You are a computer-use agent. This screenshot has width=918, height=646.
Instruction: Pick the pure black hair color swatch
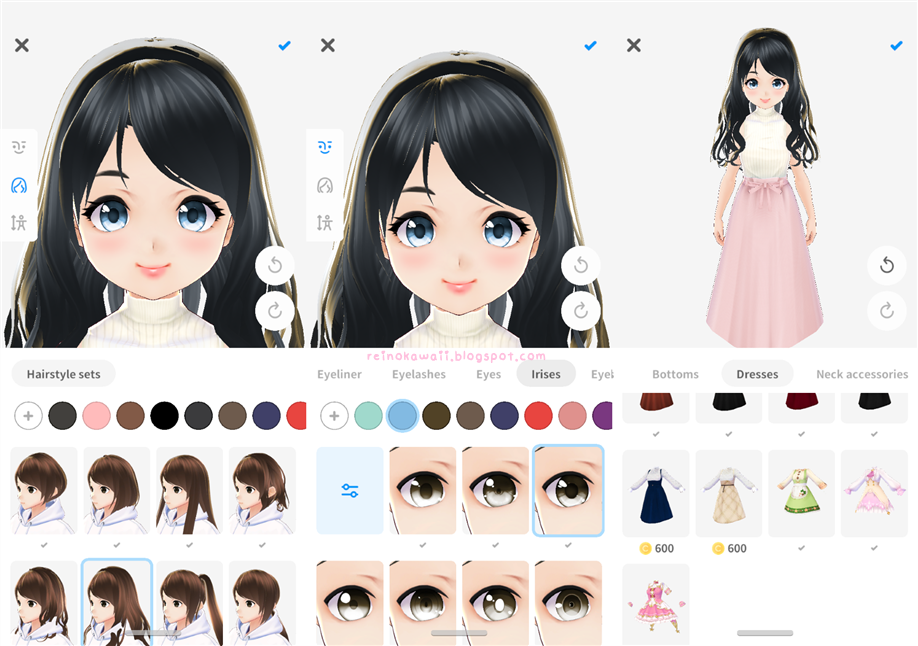[x=165, y=416]
